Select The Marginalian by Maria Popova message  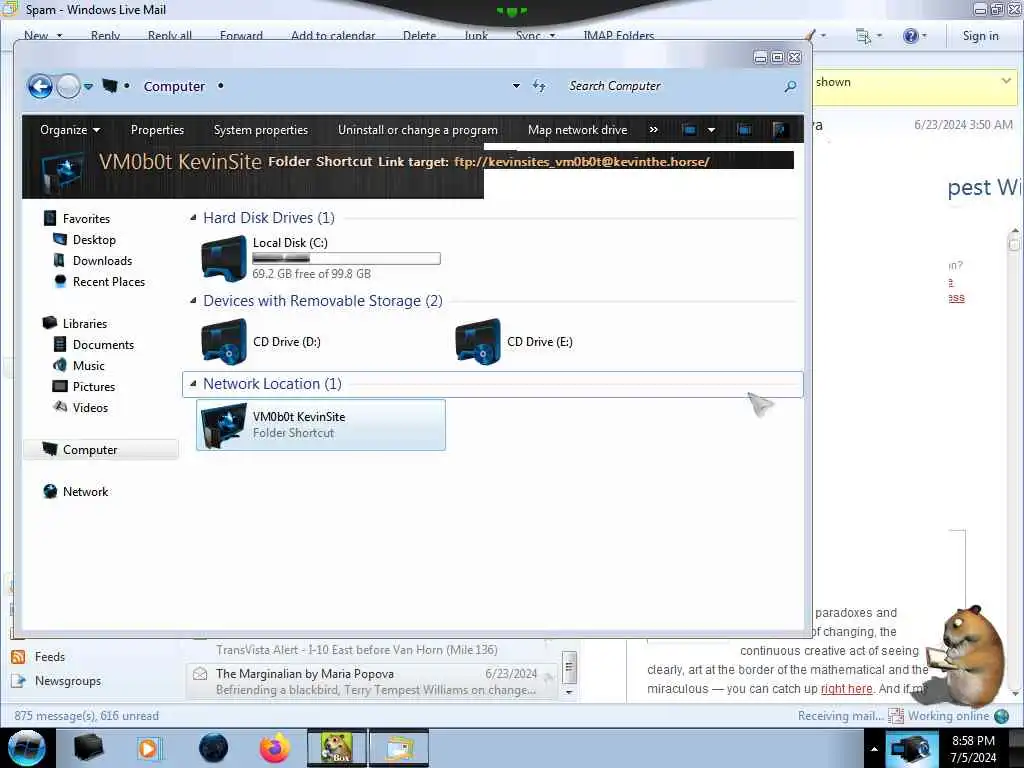372,681
